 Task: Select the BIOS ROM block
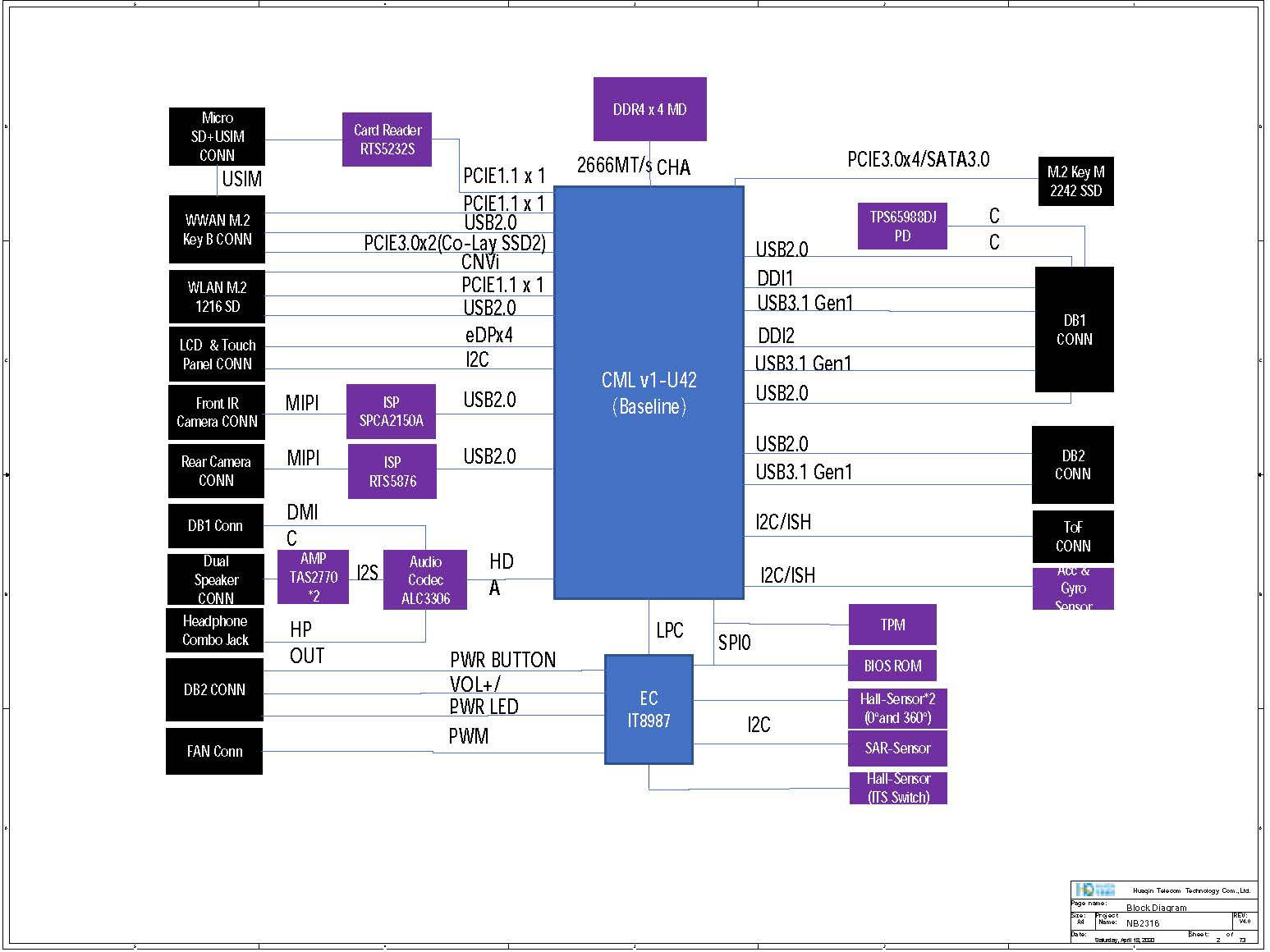[x=892, y=666]
